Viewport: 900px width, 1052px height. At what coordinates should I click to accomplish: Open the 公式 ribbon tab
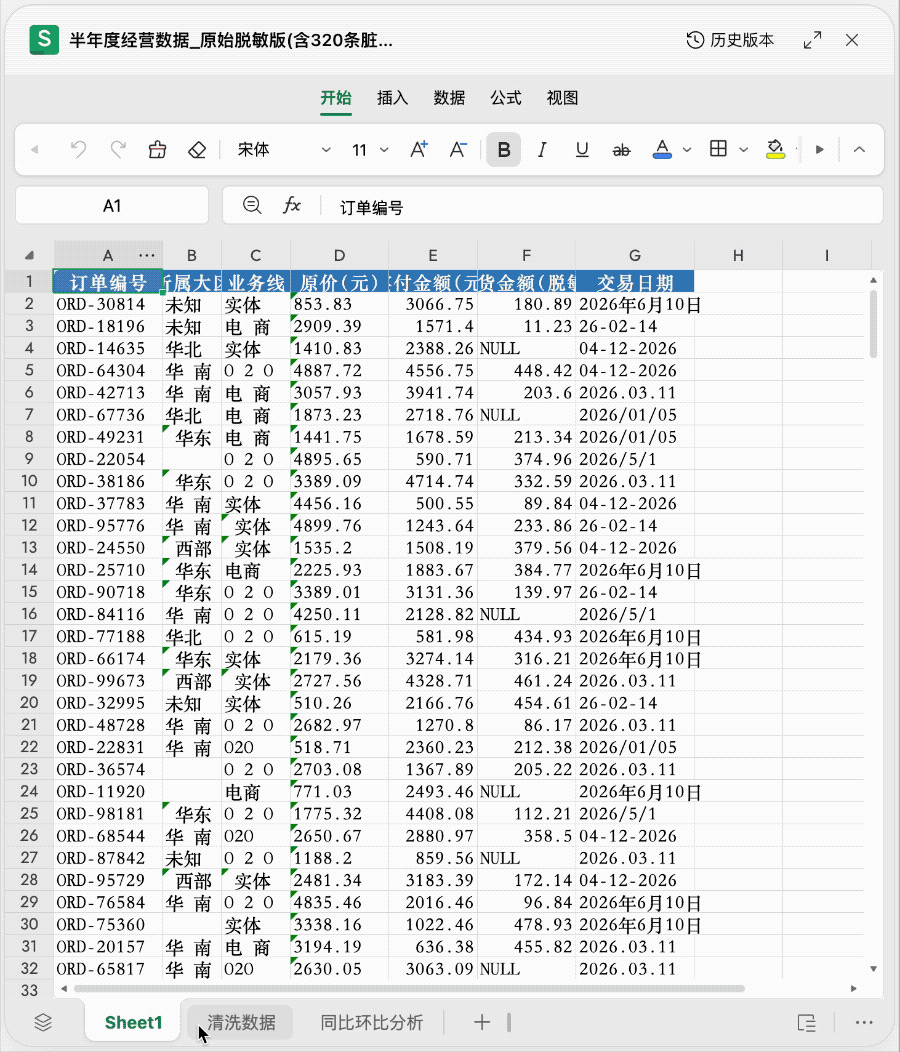pyautogui.click(x=505, y=98)
